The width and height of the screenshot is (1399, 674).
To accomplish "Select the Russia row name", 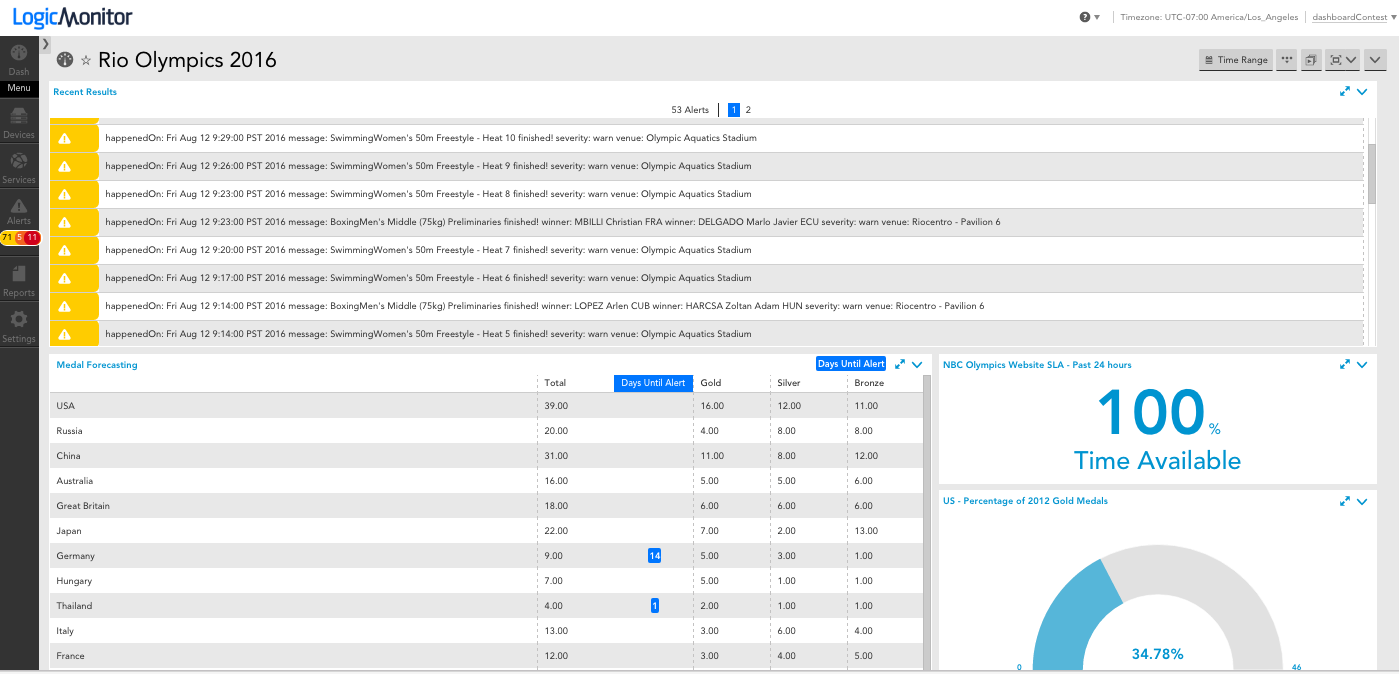I will coord(70,431).
